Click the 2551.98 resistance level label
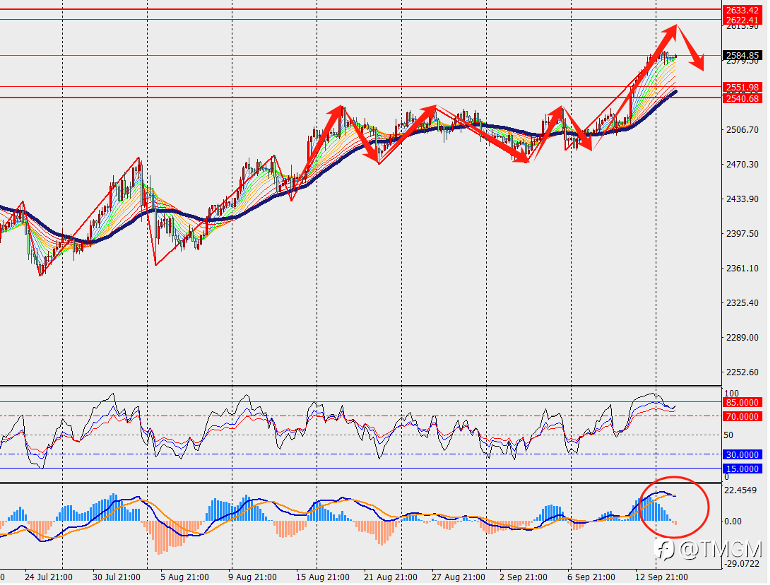 [743, 87]
